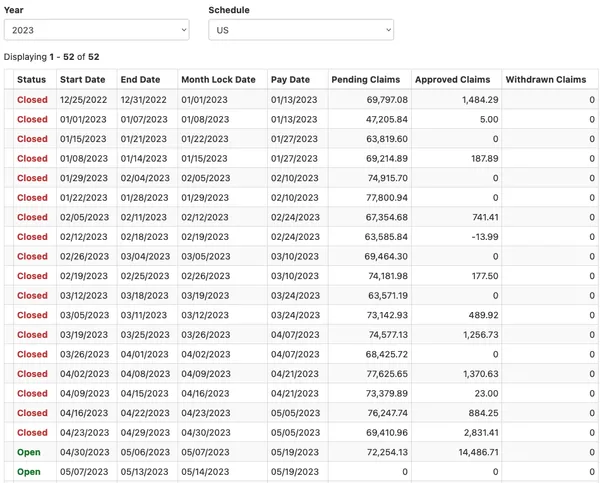Click start date 02/26/2023
The width and height of the screenshot is (600, 483).
[x=85, y=256]
